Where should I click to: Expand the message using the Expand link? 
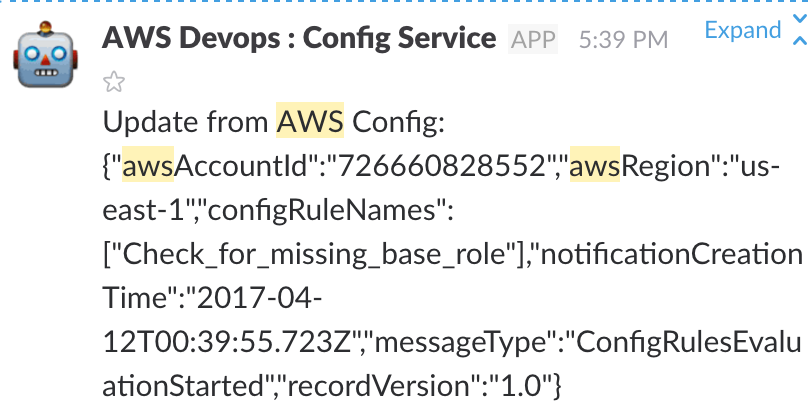point(742,30)
